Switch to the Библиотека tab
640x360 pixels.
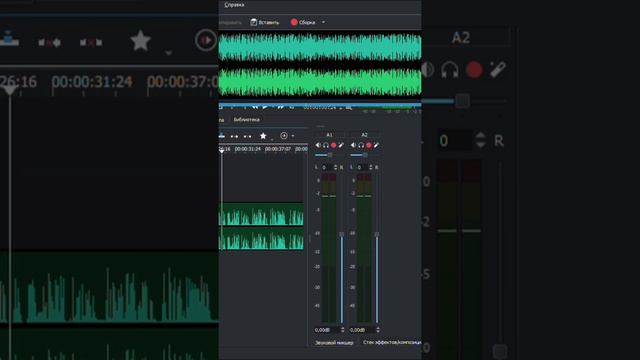click(x=247, y=120)
